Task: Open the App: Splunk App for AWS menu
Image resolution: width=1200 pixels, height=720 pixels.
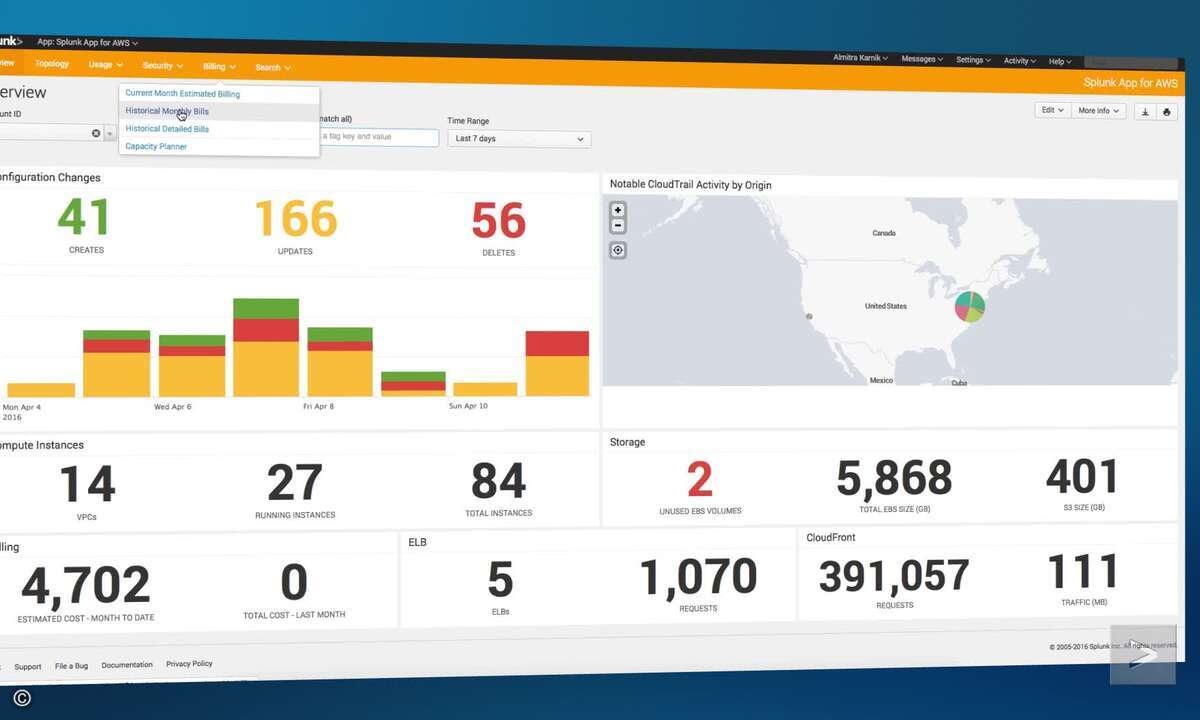Action: 87,43
